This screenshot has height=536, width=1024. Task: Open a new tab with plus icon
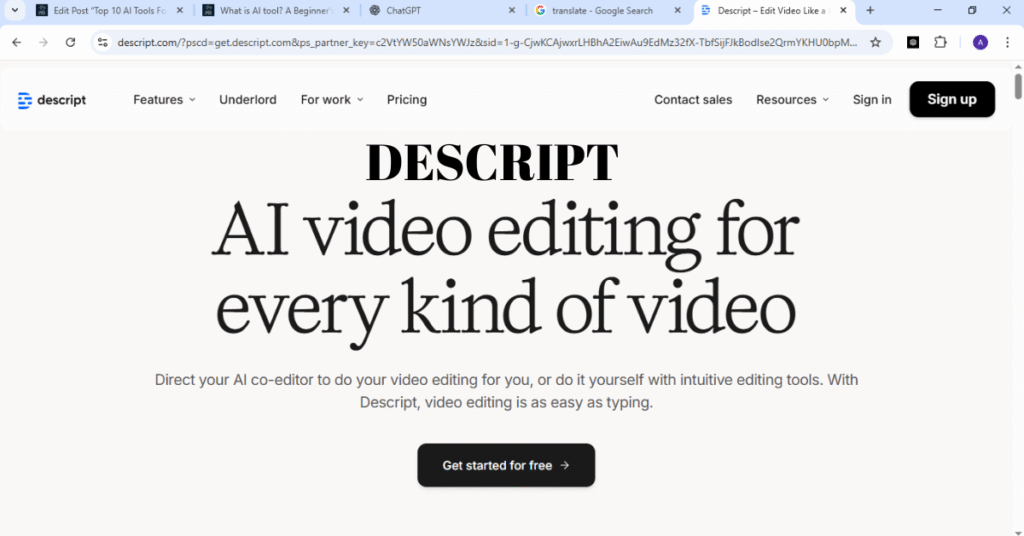point(870,10)
